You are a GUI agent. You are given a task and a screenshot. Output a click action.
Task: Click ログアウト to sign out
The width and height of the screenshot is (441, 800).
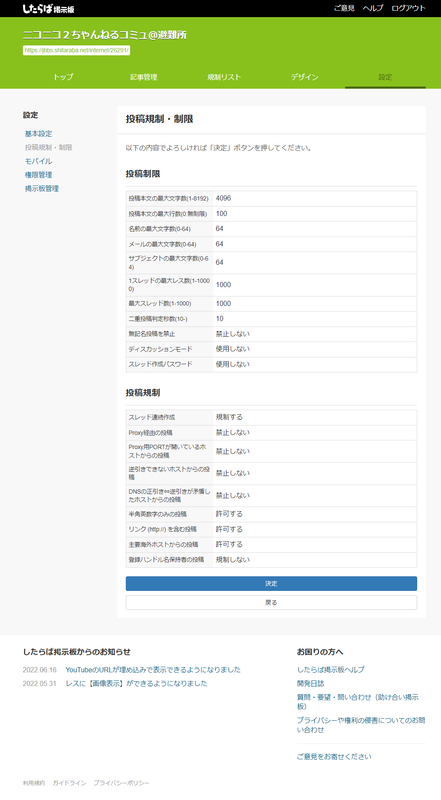(x=408, y=8)
